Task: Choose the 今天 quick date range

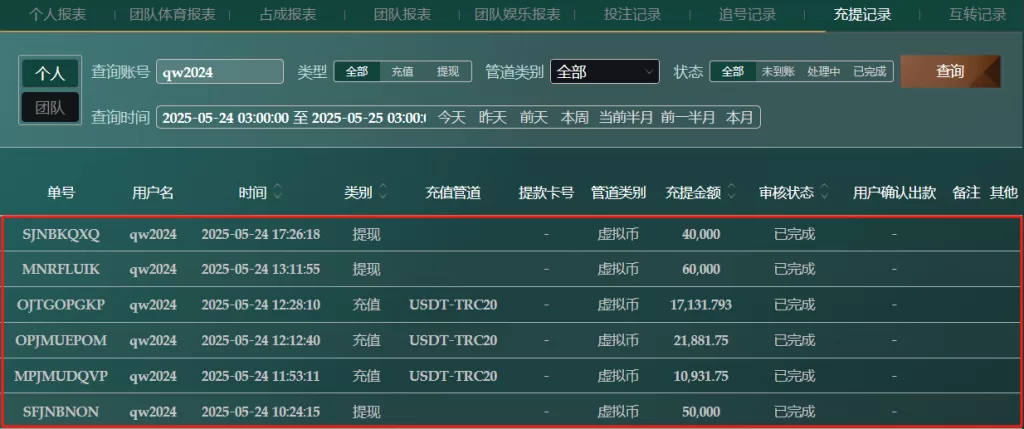Action: click(x=451, y=118)
